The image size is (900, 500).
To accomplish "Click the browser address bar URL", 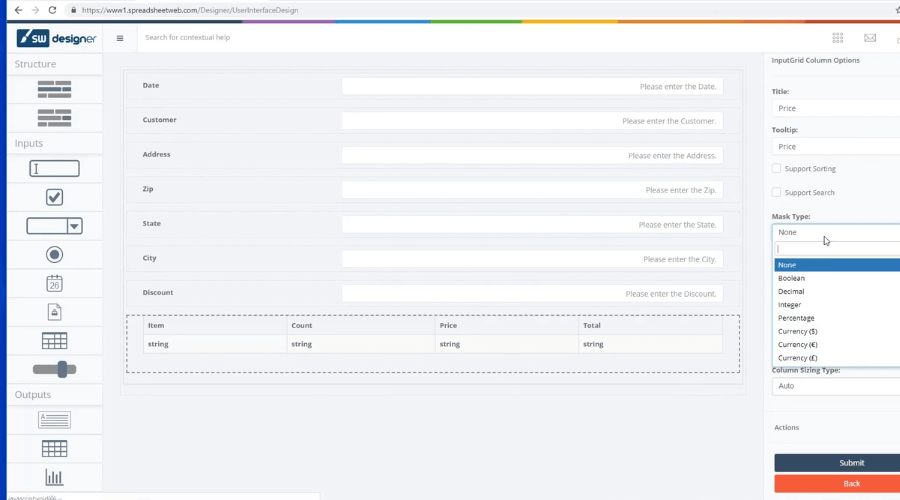I will click(x=189, y=10).
